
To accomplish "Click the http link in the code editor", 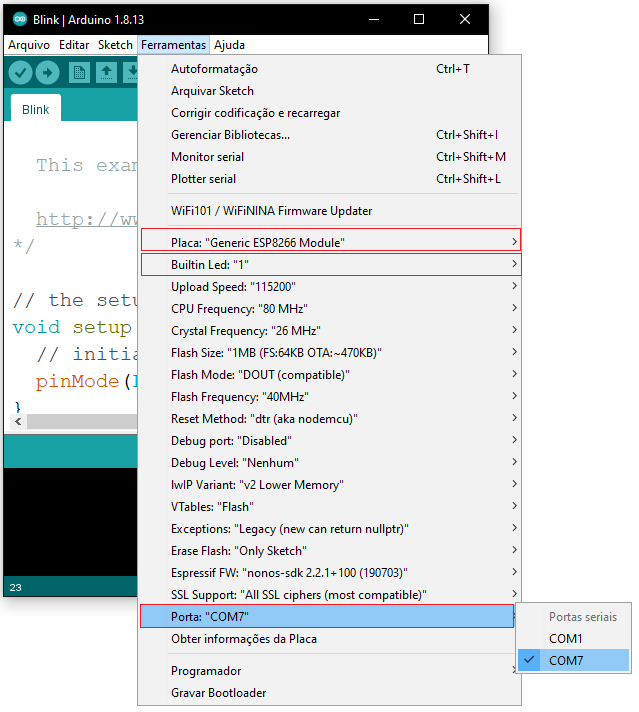I will [x=86, y=219].
